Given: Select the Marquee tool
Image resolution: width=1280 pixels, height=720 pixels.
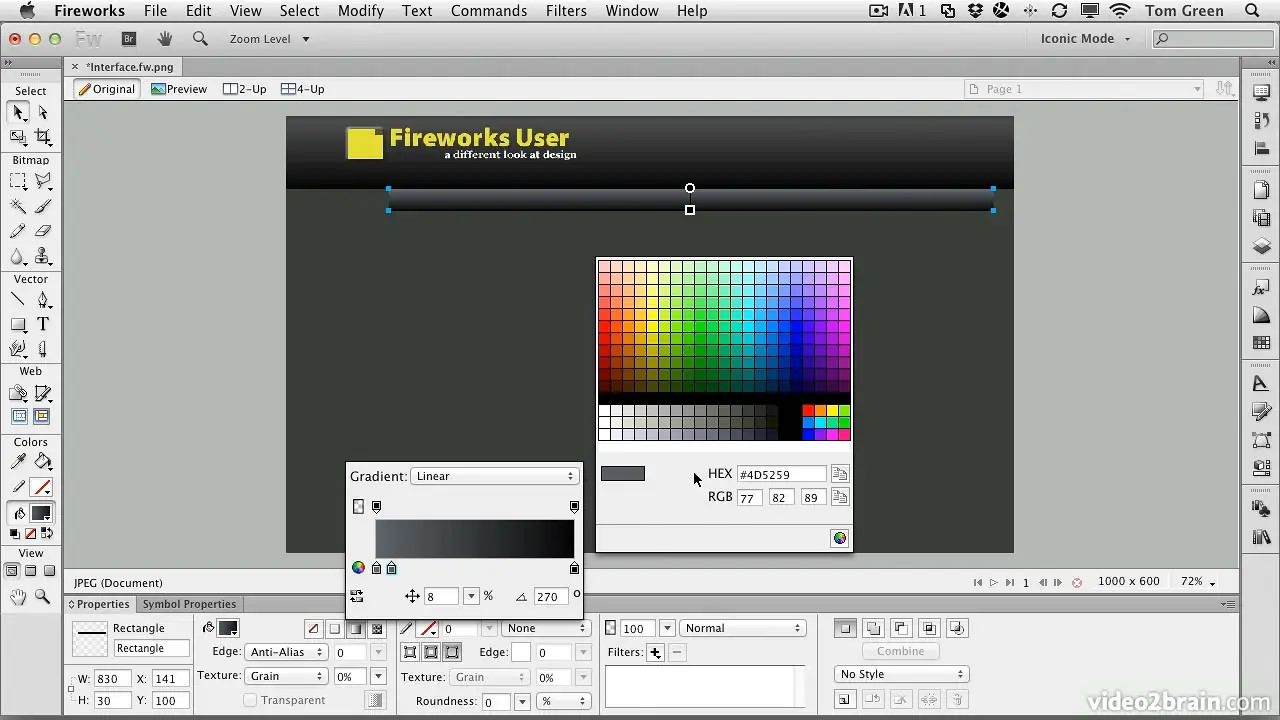Looking at the screenshot, I should point(19,182).
